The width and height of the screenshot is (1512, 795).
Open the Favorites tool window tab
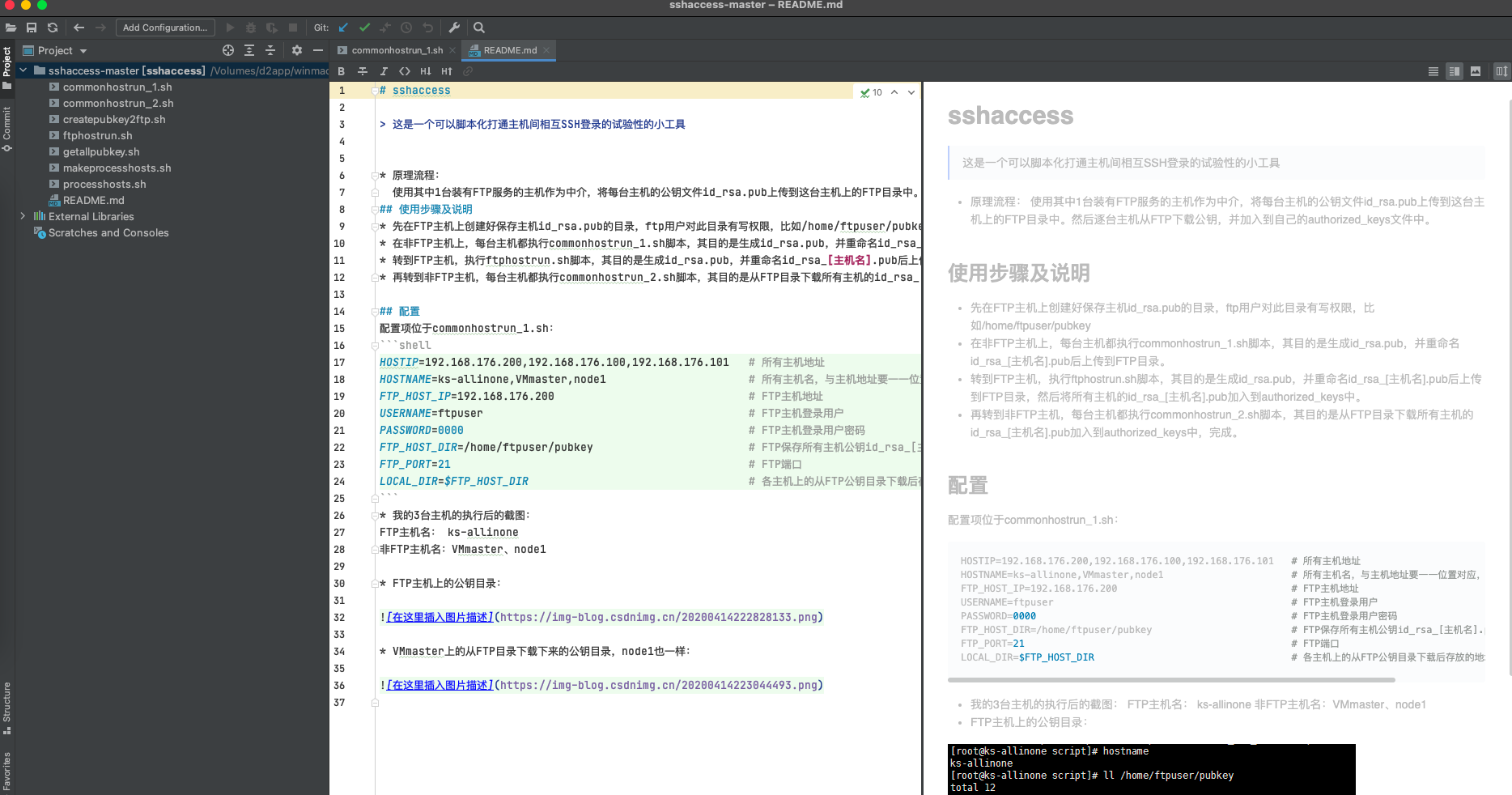pos(7,772)
